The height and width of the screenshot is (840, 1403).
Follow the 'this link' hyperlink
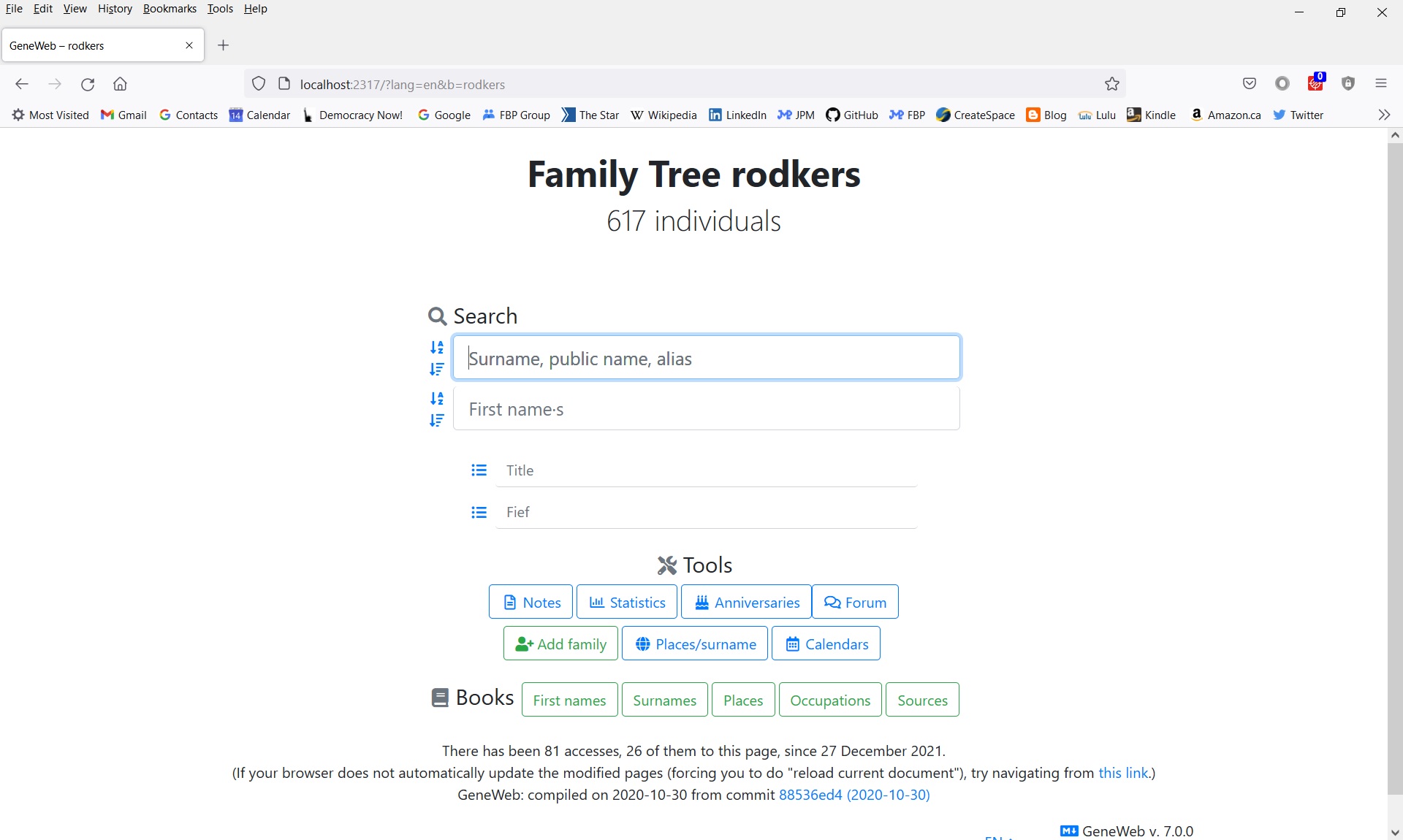tap(1122, 773)
